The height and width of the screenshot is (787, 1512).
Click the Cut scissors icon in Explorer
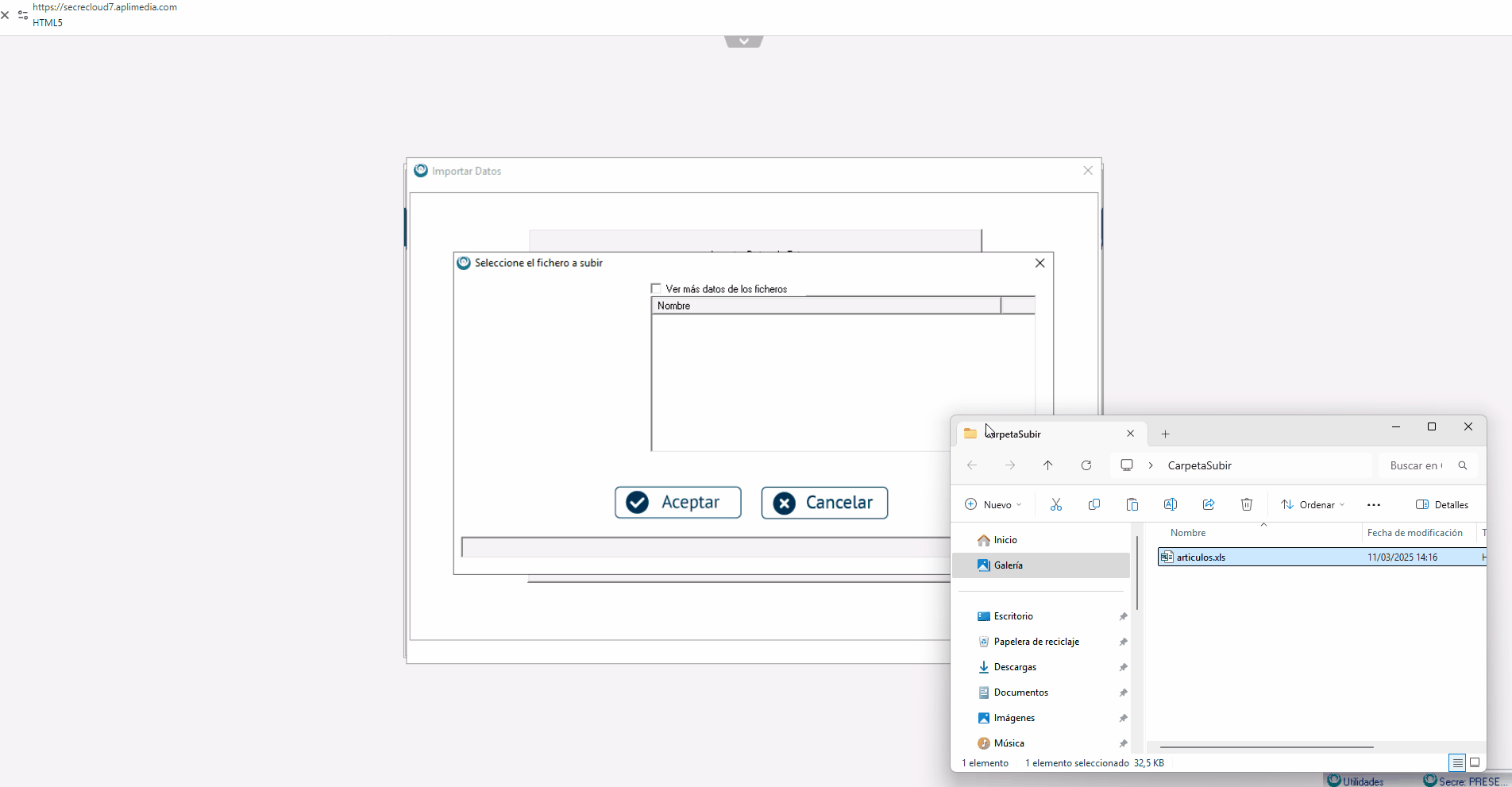click(1055, 505)
